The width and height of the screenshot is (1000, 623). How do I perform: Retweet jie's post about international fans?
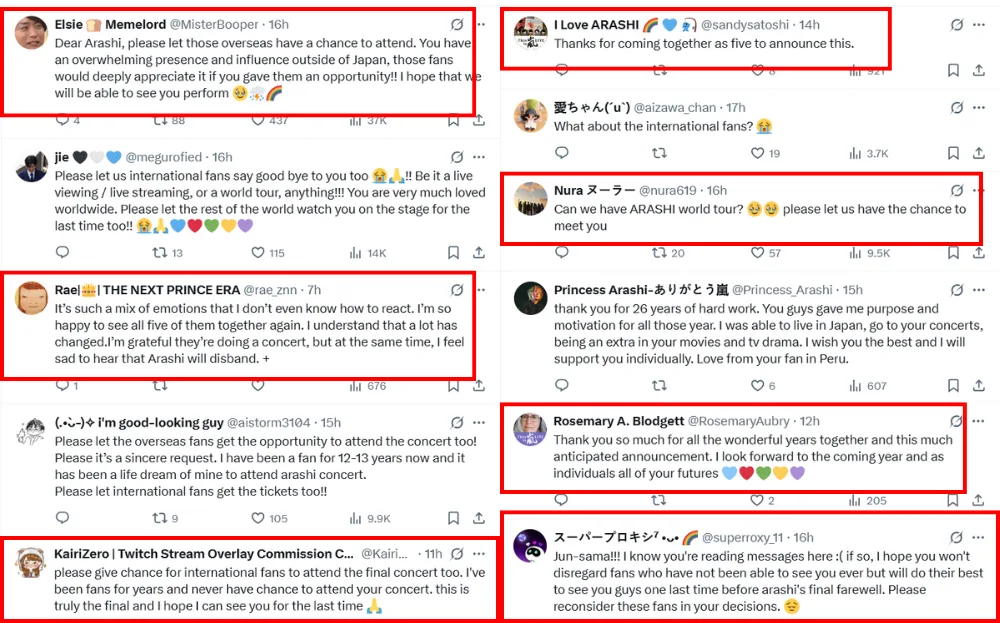159,253
